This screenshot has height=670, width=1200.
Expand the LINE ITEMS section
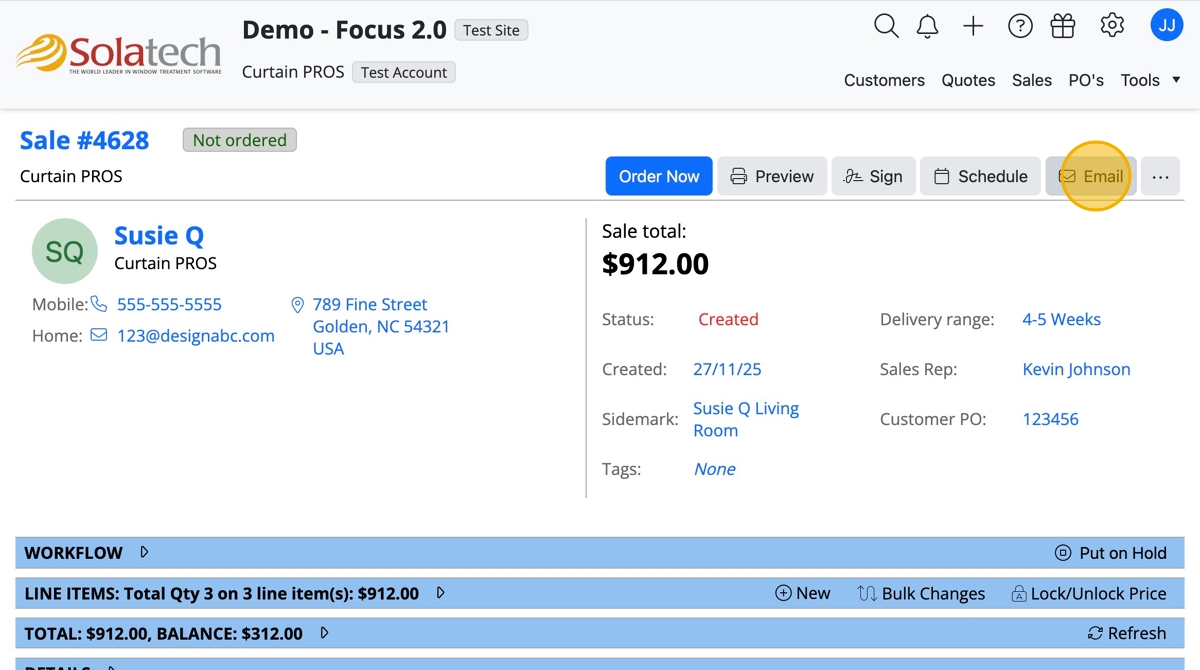pyautogui.click(x=440, y=593)
